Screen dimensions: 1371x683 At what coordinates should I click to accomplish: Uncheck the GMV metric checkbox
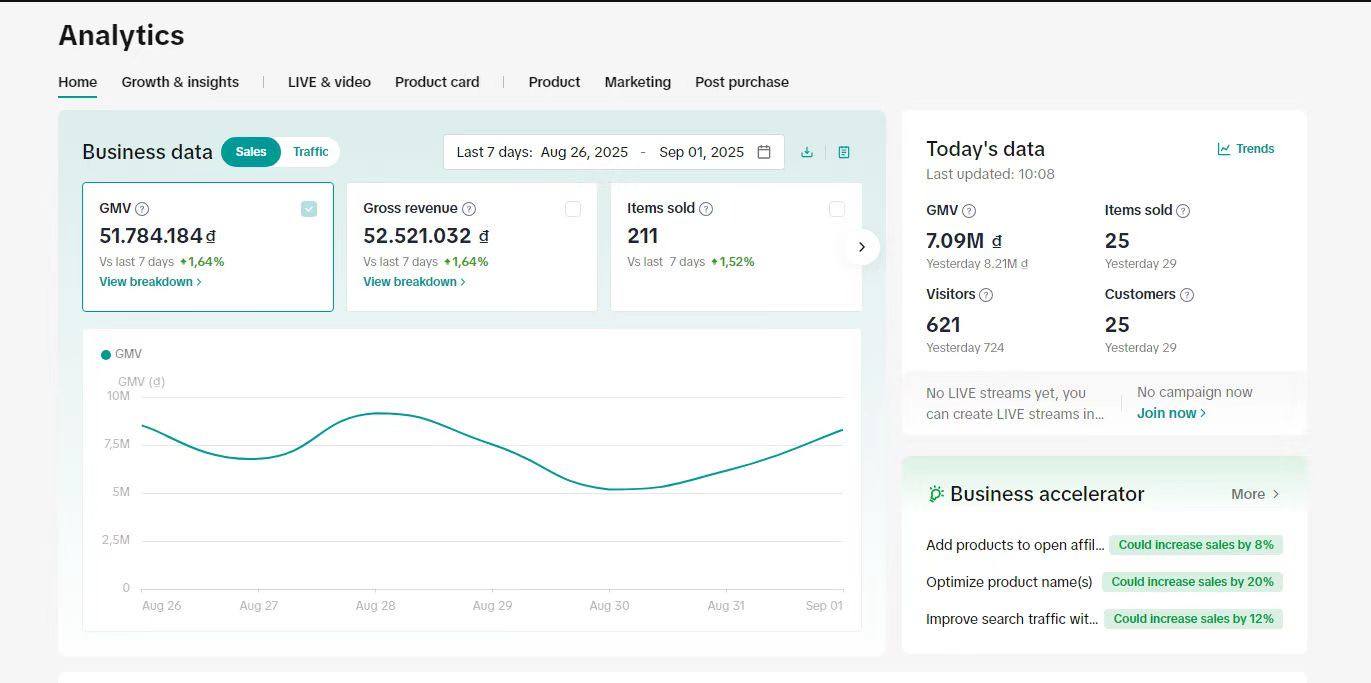tap(309, 209)
